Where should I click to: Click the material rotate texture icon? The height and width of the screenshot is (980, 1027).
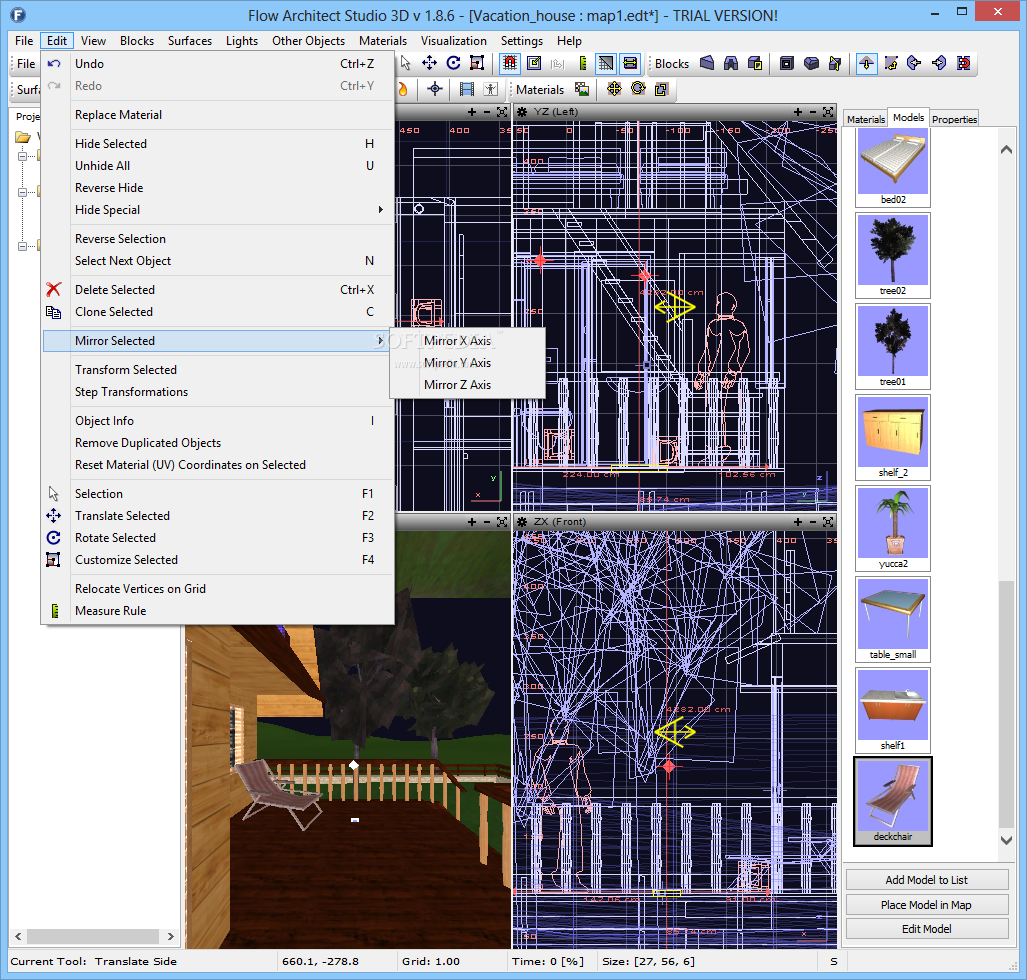point(638,89)
